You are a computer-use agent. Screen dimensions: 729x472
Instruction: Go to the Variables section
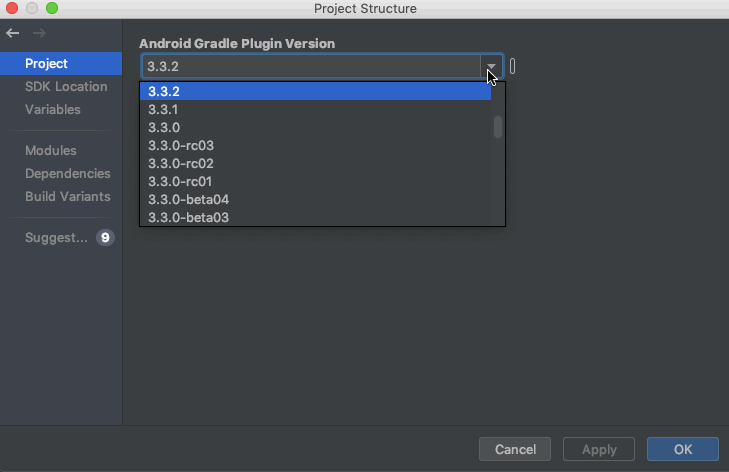(x=53, y=110)
